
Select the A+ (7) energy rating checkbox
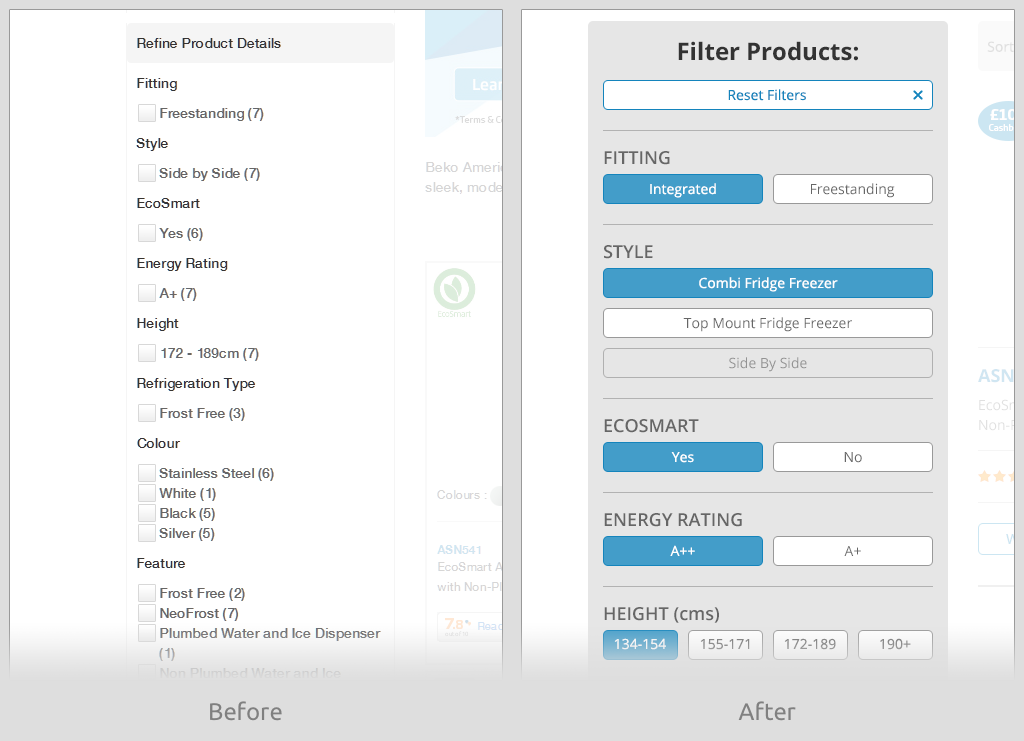[147, 293]
